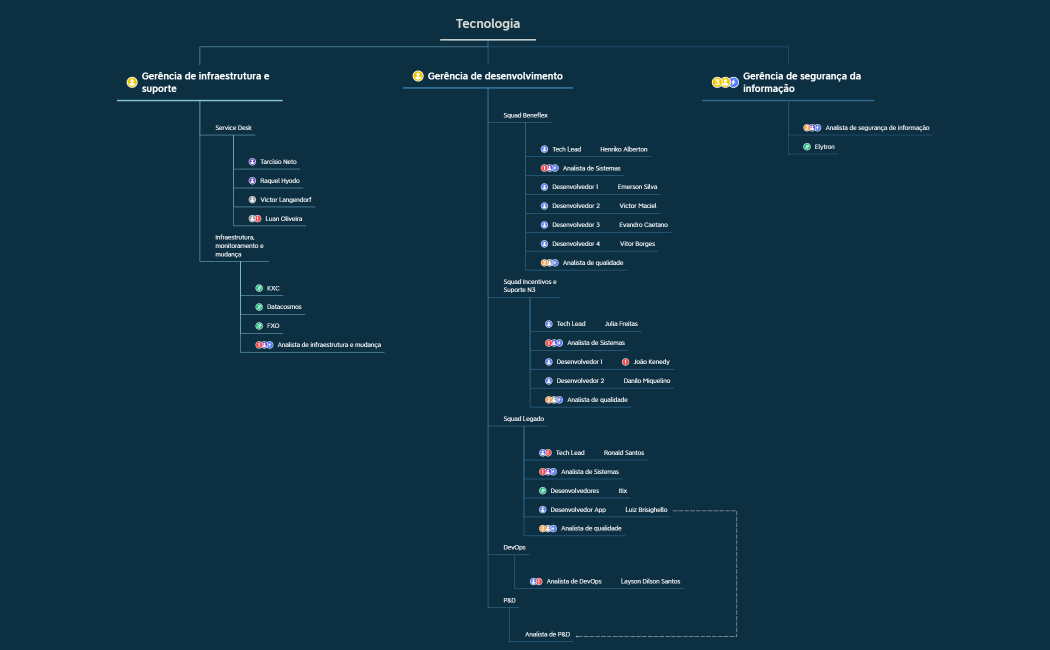Click the green icon next to Datacosmos
This screenshot has width=1050, height=650.
pos(259,307)
